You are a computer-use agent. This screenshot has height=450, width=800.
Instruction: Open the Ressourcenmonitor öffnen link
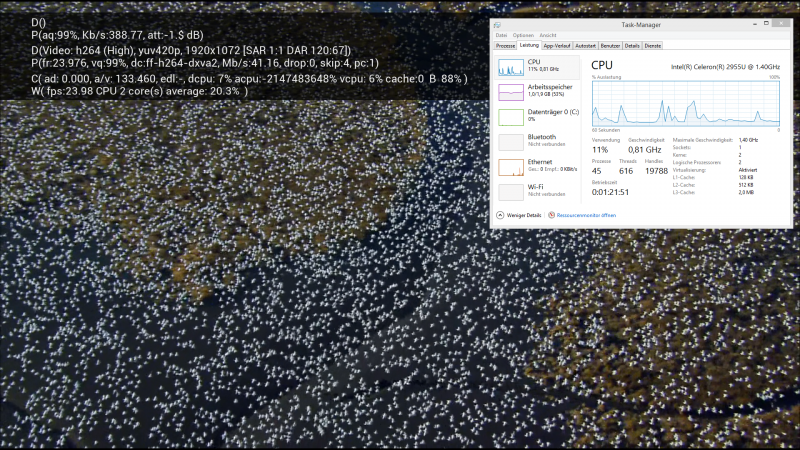point(586,215)
